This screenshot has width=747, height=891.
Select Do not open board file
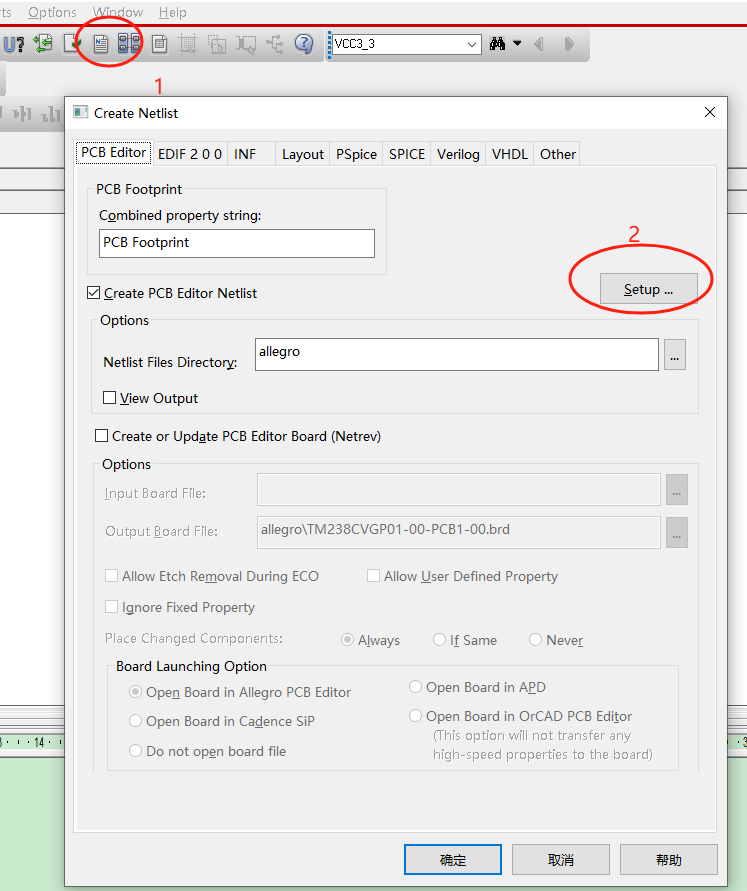point(135,751)
